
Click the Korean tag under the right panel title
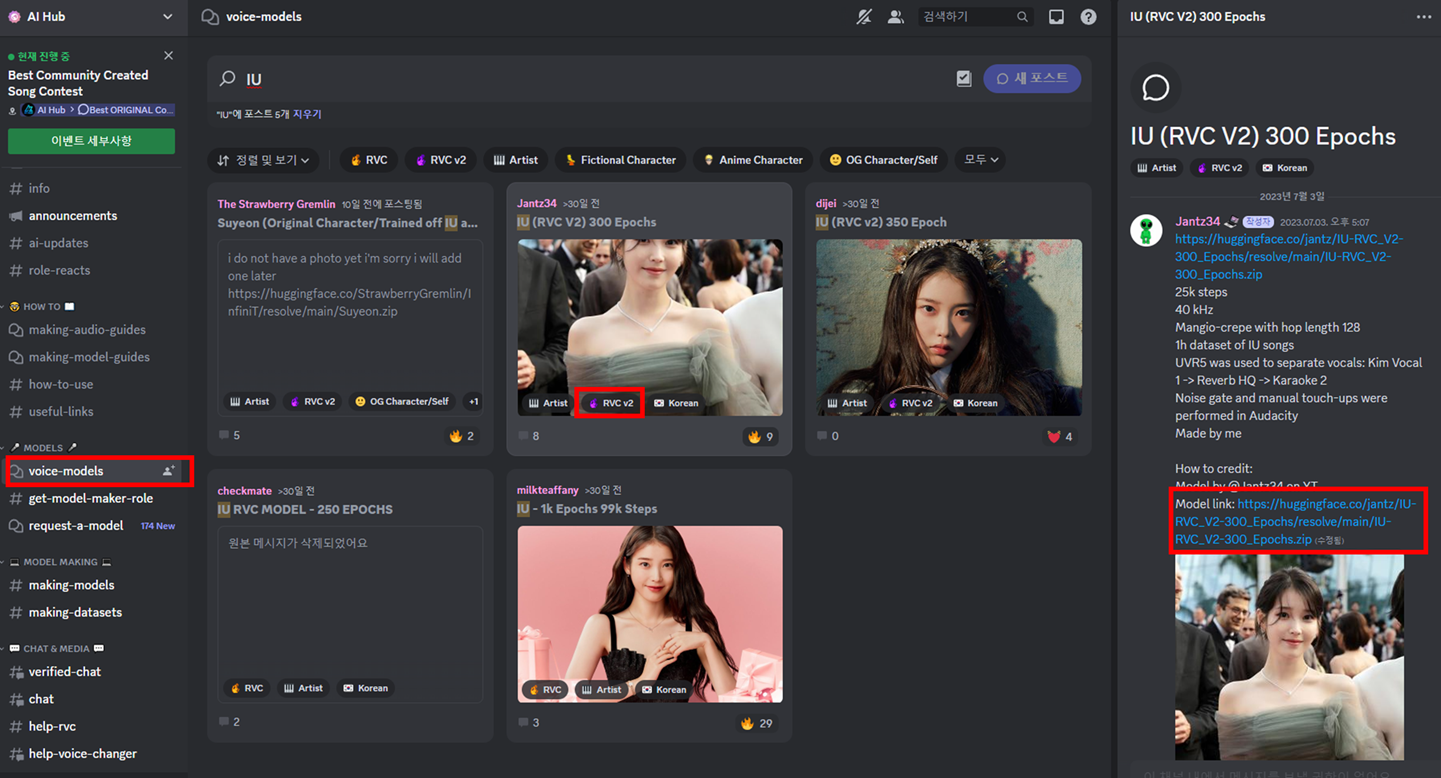1284,168
